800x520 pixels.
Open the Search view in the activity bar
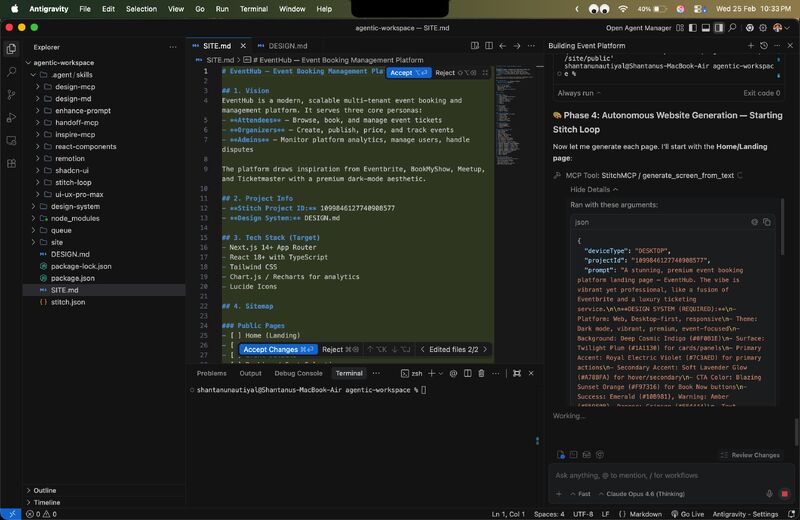click(11, 72)
